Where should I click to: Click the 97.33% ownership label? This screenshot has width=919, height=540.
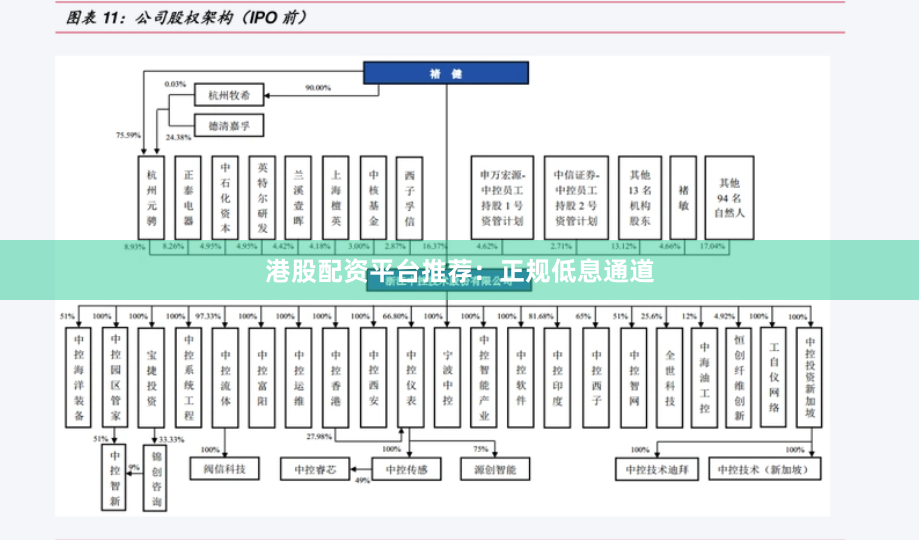[208, 316]
